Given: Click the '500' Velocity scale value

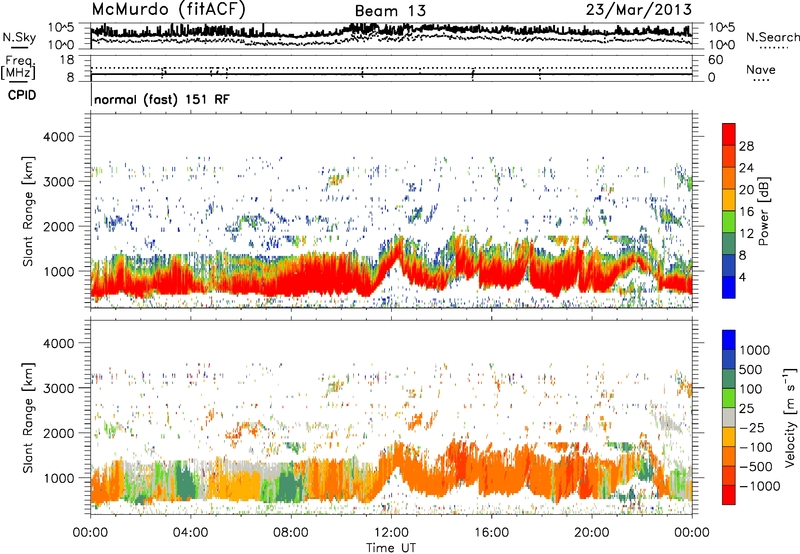Looking at the screenshot, I should pyautogui.click(x=753, y=369).
